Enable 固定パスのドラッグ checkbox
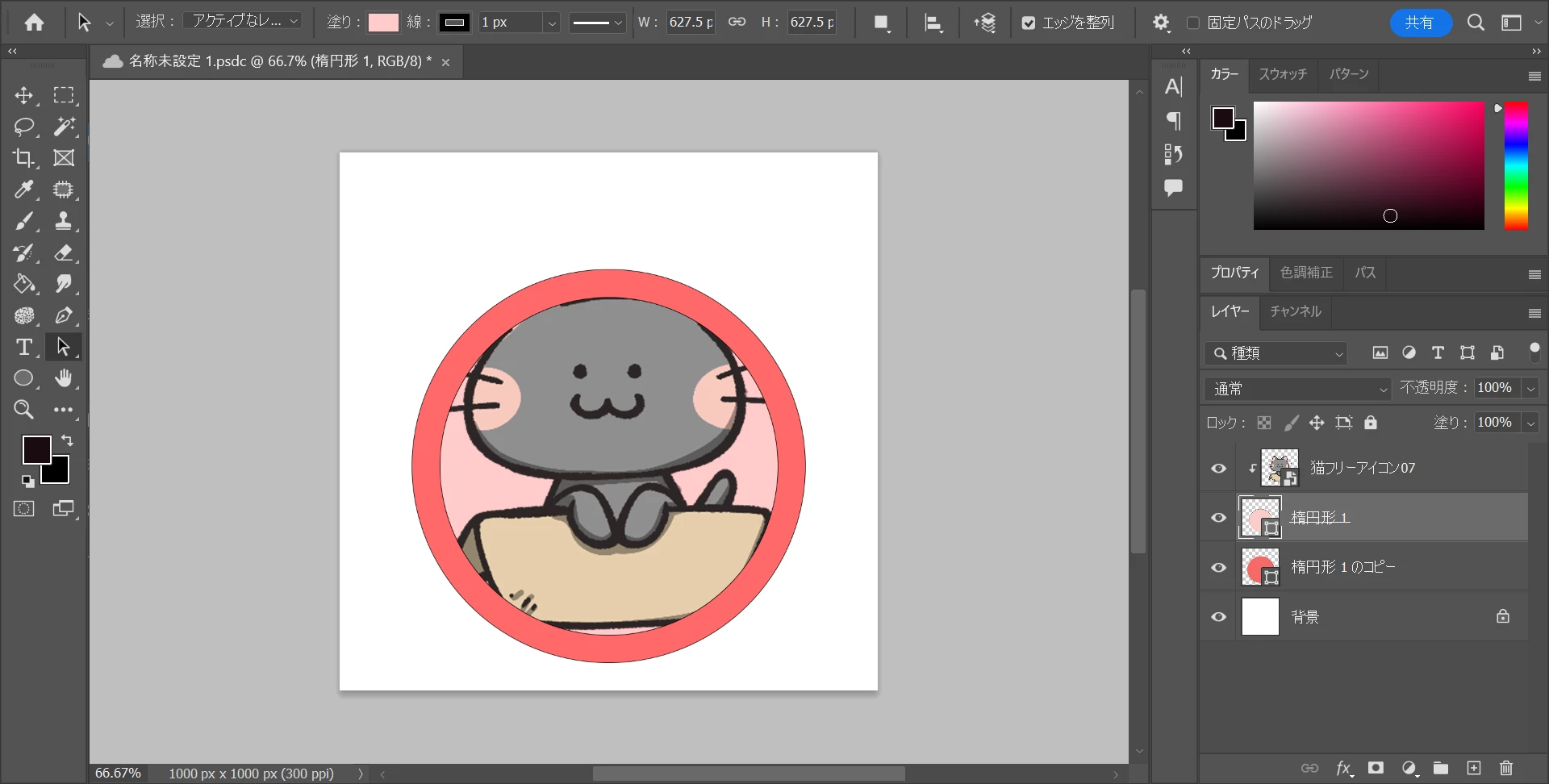This screenshot has width=1549, height=784. [1192, 23]
